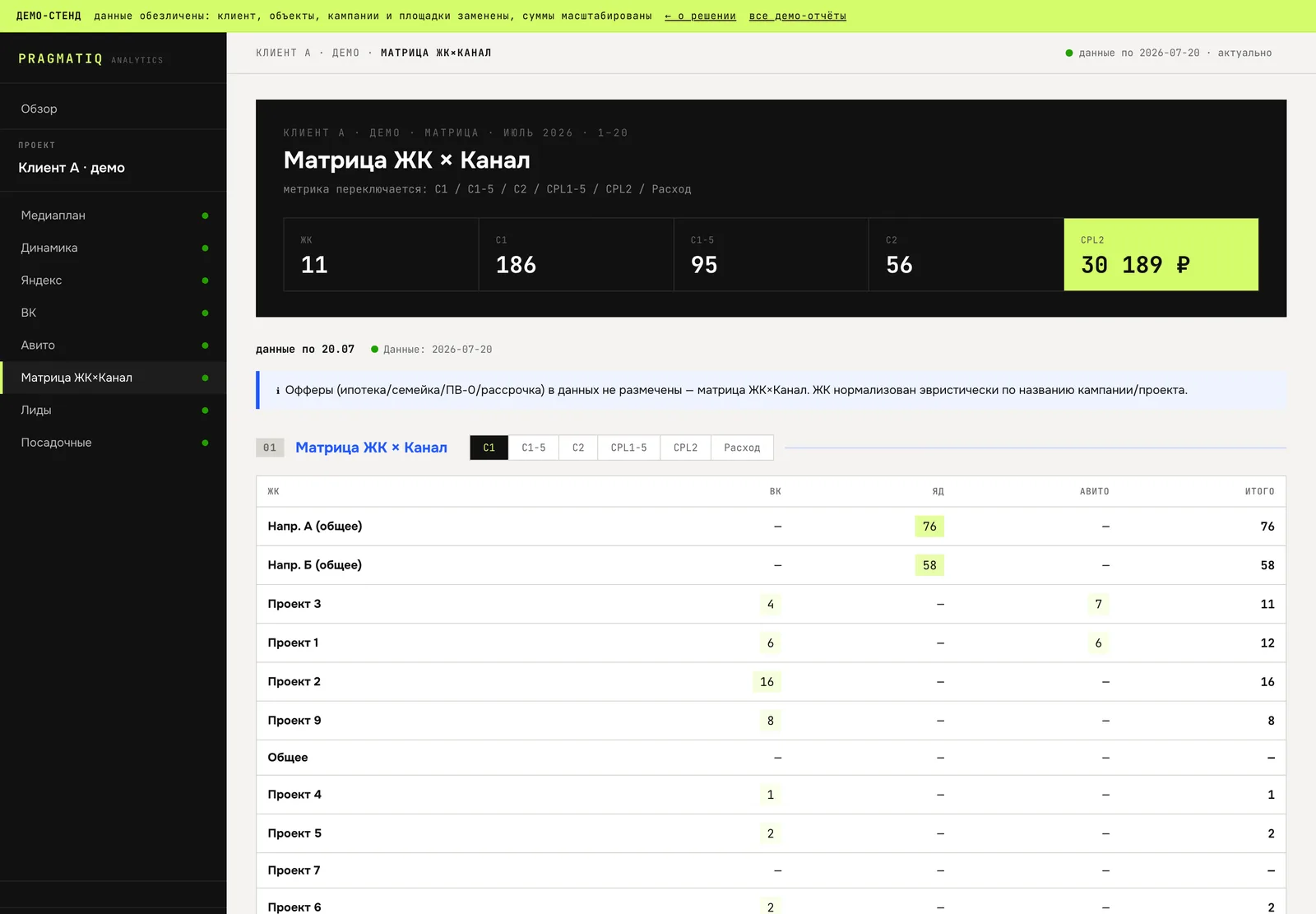Click the 'Проект 9' row label

pos(294,721)
